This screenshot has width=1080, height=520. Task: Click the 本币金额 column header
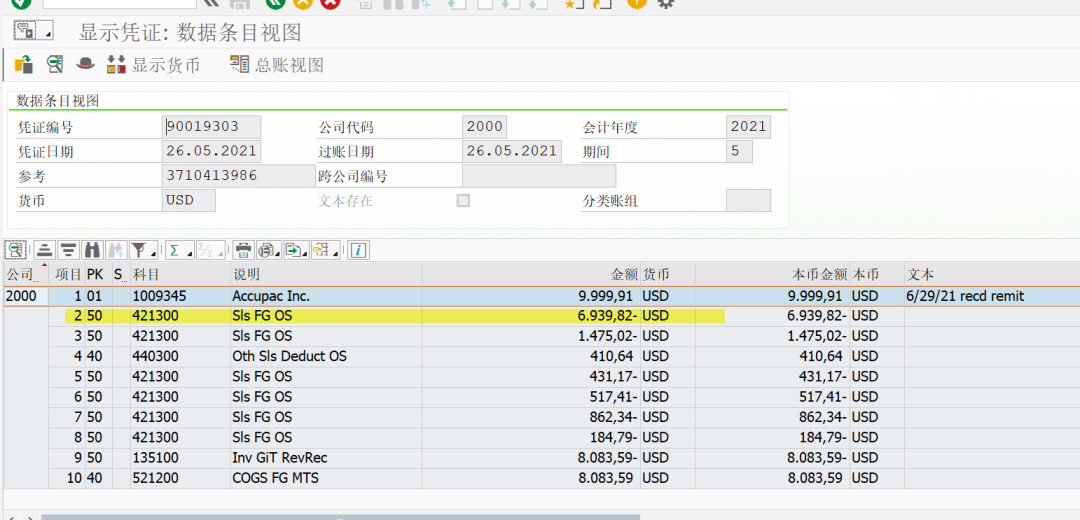point(772,274)
